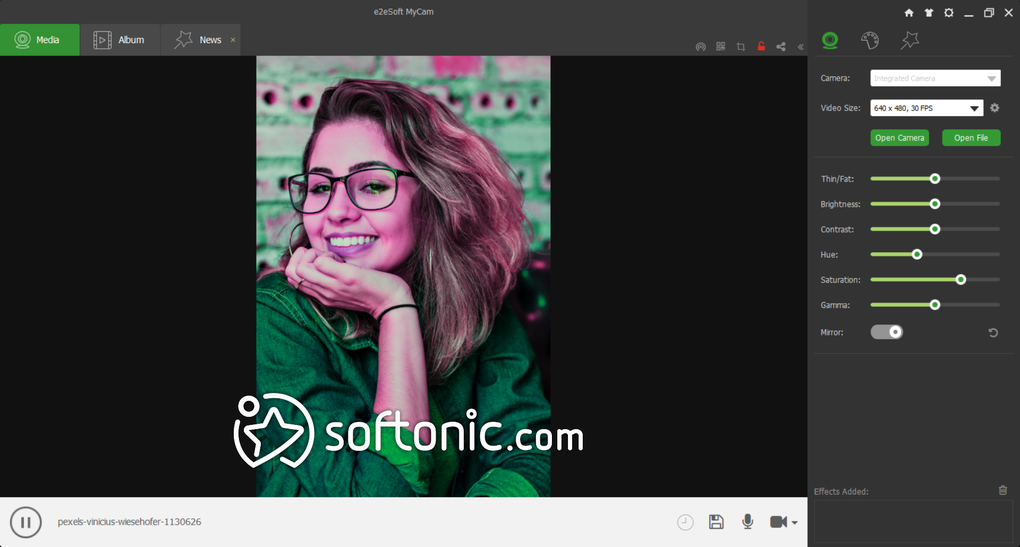Viewport: 1020px width, 547px height.
Task: Save snapshot with the floppy disk icon
Action: (716, 522)
